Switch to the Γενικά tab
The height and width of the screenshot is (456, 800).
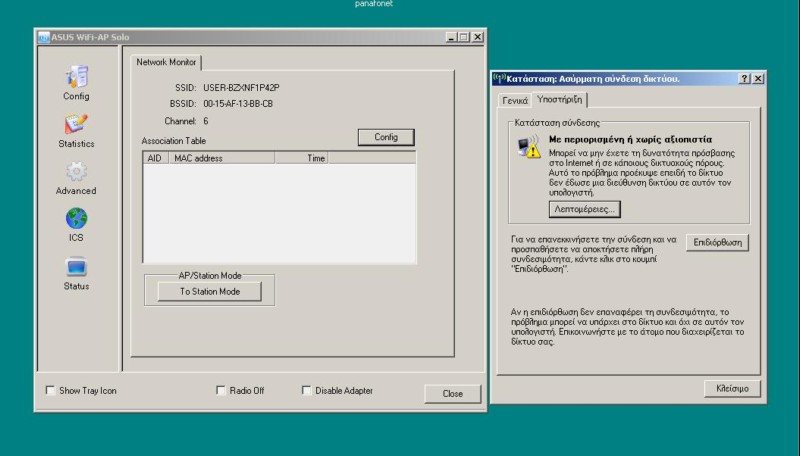pos(515,100)
